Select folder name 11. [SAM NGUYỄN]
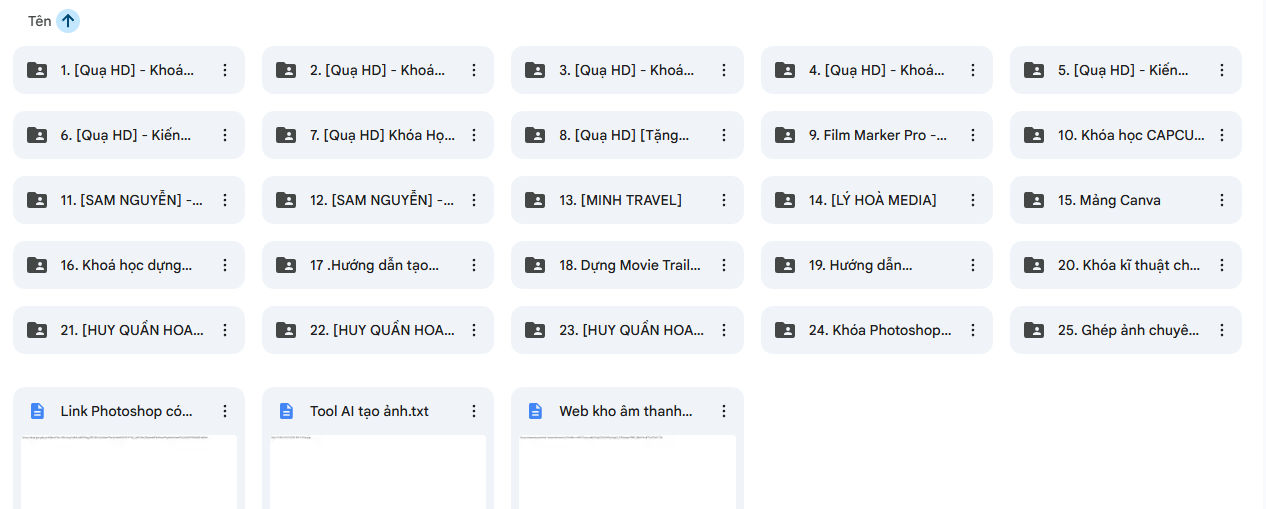 tap(132, 200)
